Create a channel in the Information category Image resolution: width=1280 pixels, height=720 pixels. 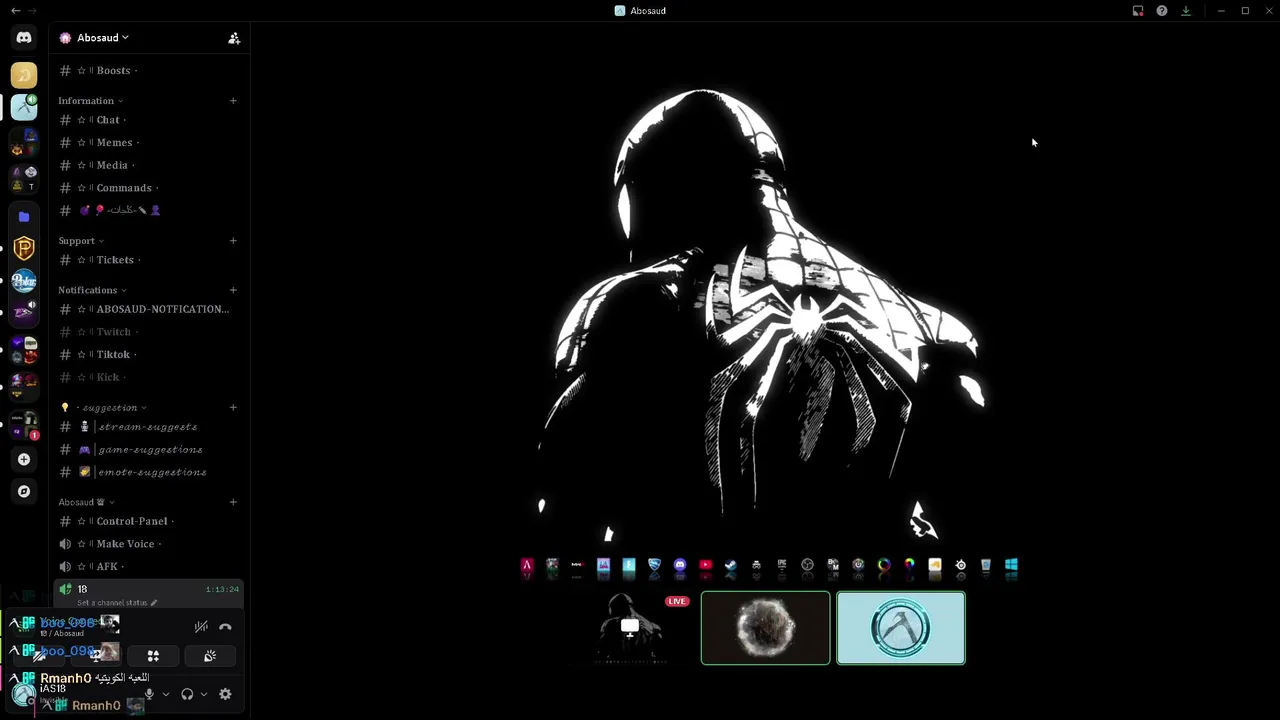(233, 101)
